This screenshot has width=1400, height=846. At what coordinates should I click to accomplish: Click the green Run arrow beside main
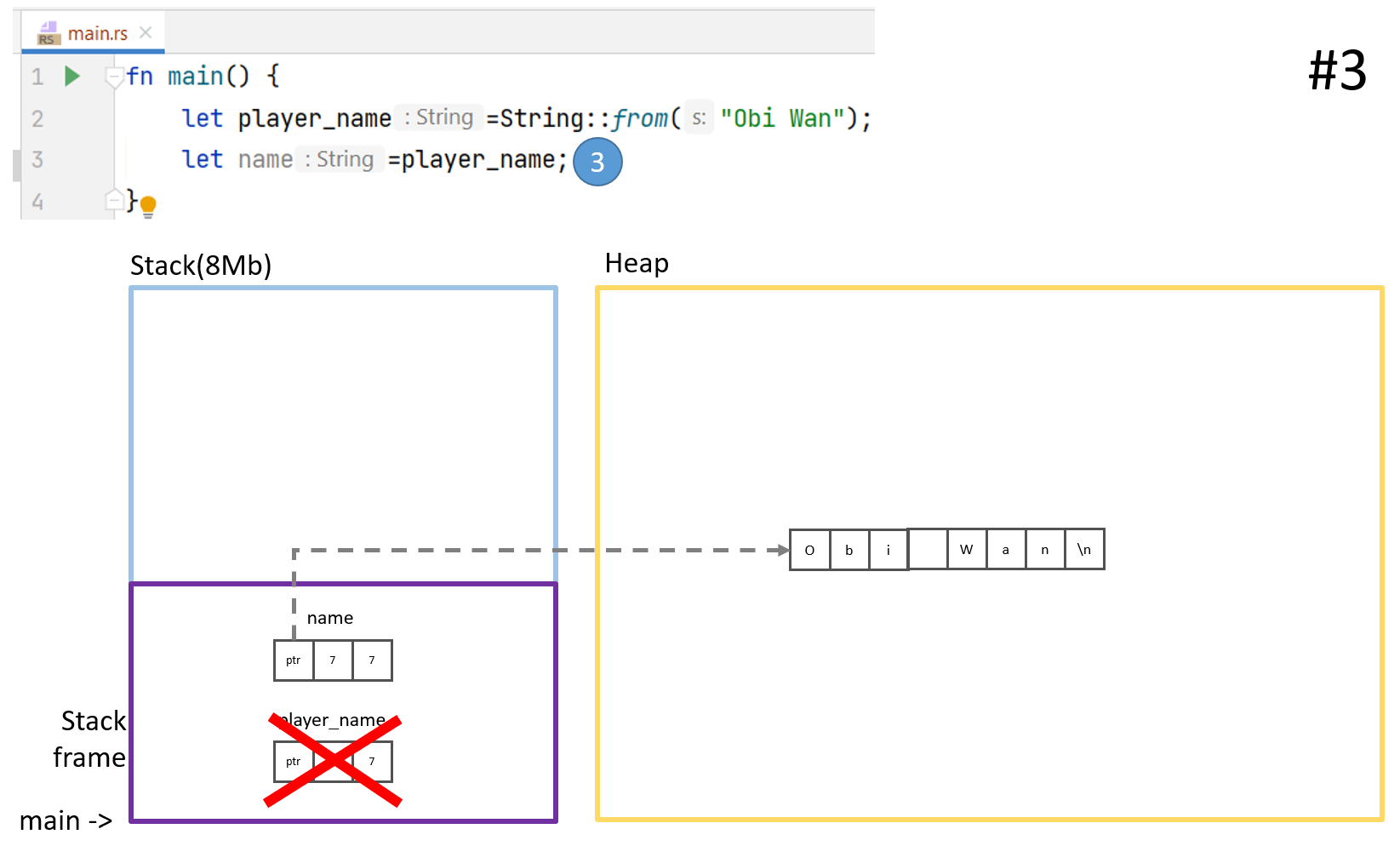coord(72,77)
